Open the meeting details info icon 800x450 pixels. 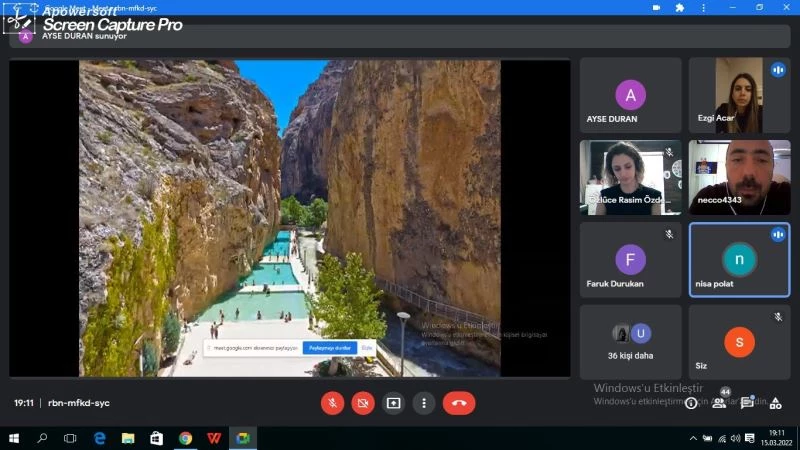pos(691,403)
